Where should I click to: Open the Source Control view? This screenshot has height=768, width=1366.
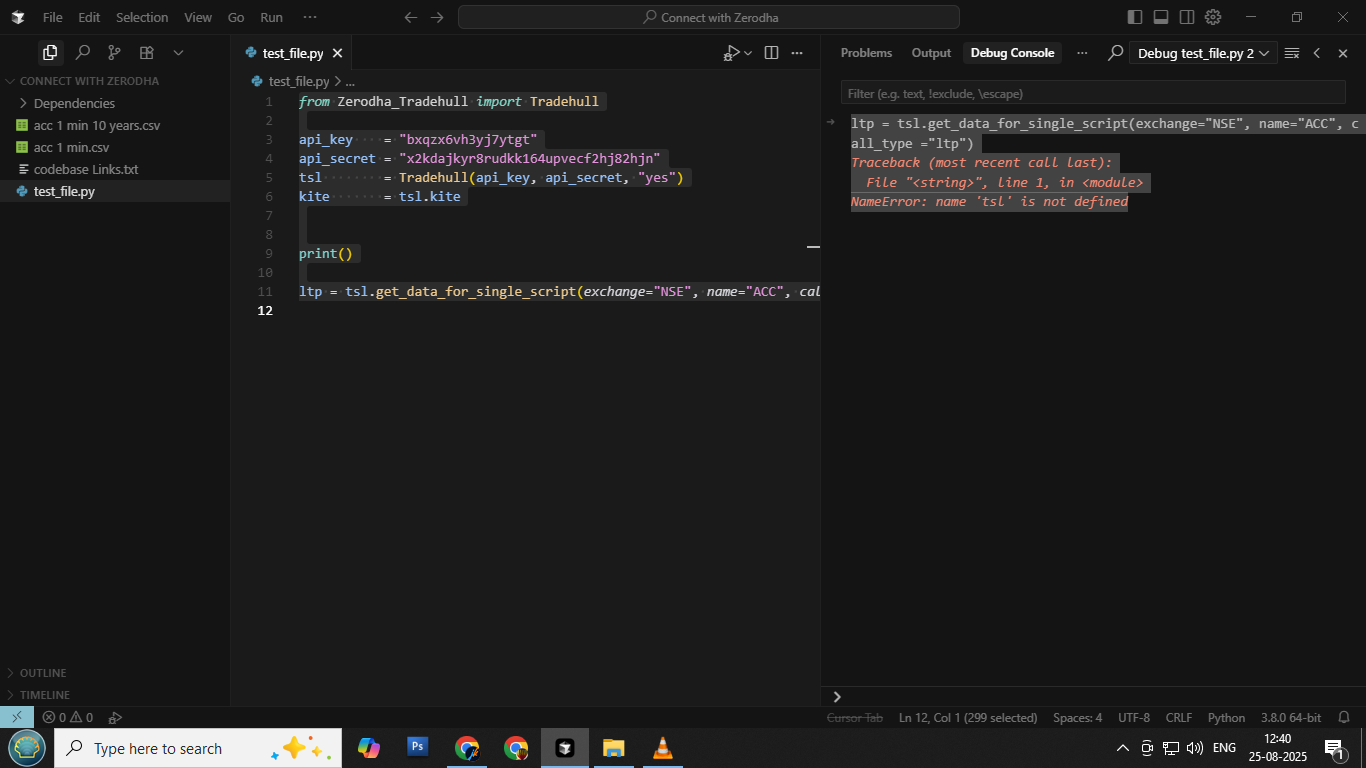click(114, 53)
